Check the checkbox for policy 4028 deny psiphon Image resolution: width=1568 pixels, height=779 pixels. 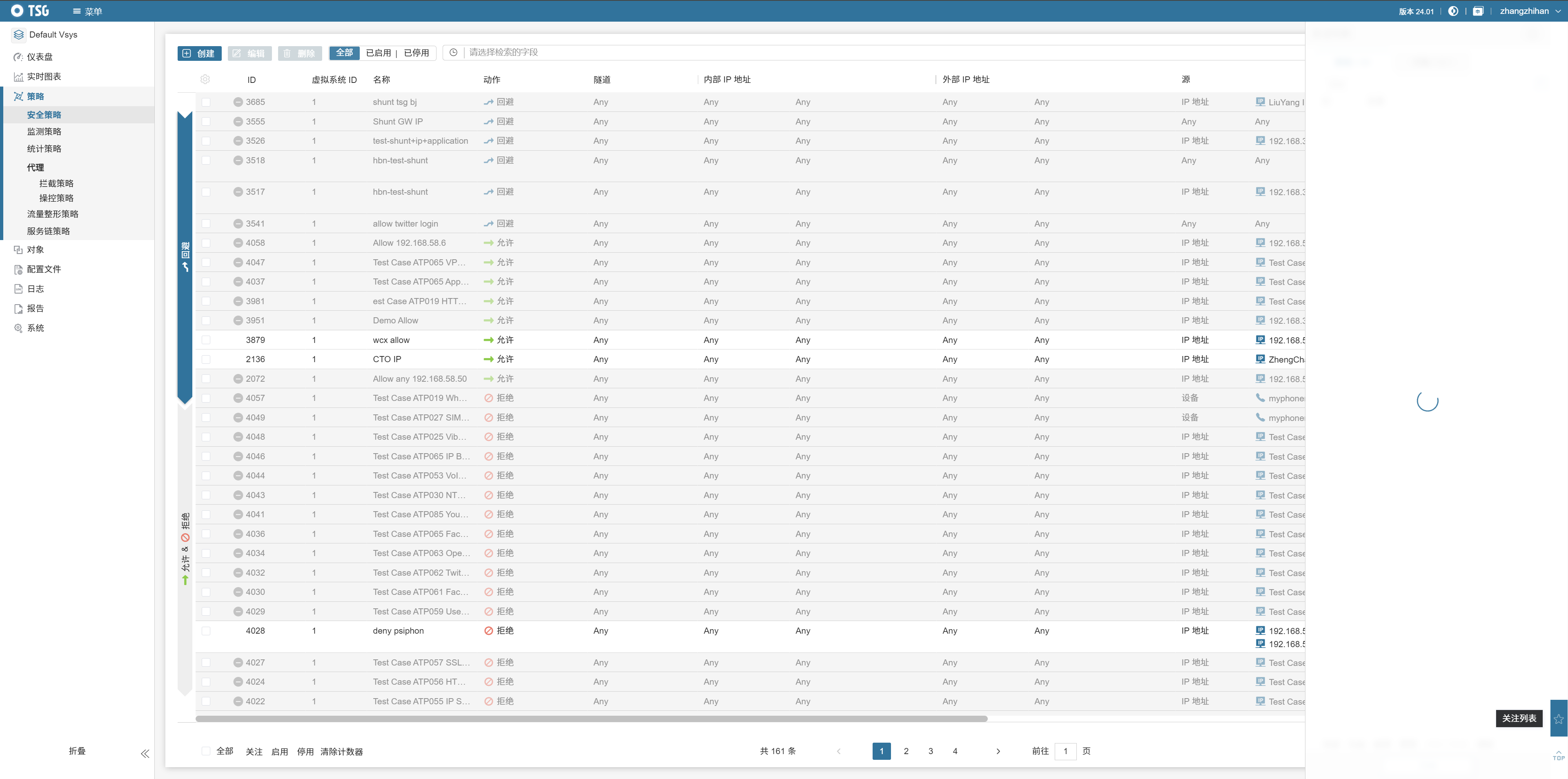(206, 631)
